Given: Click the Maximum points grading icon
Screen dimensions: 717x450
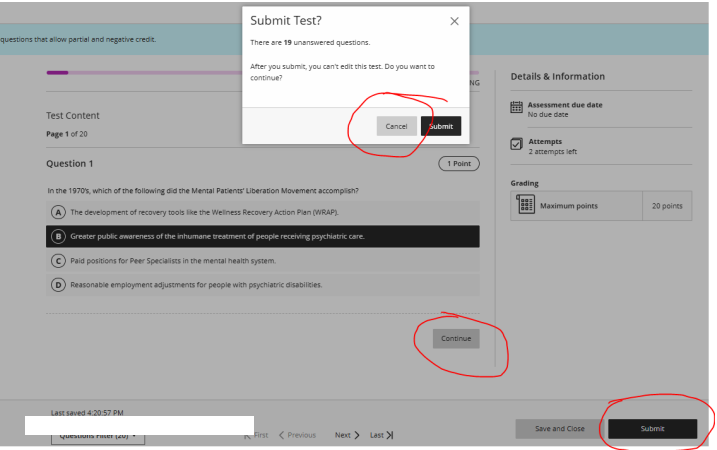Looking at the screenshot, I should 526,206.
